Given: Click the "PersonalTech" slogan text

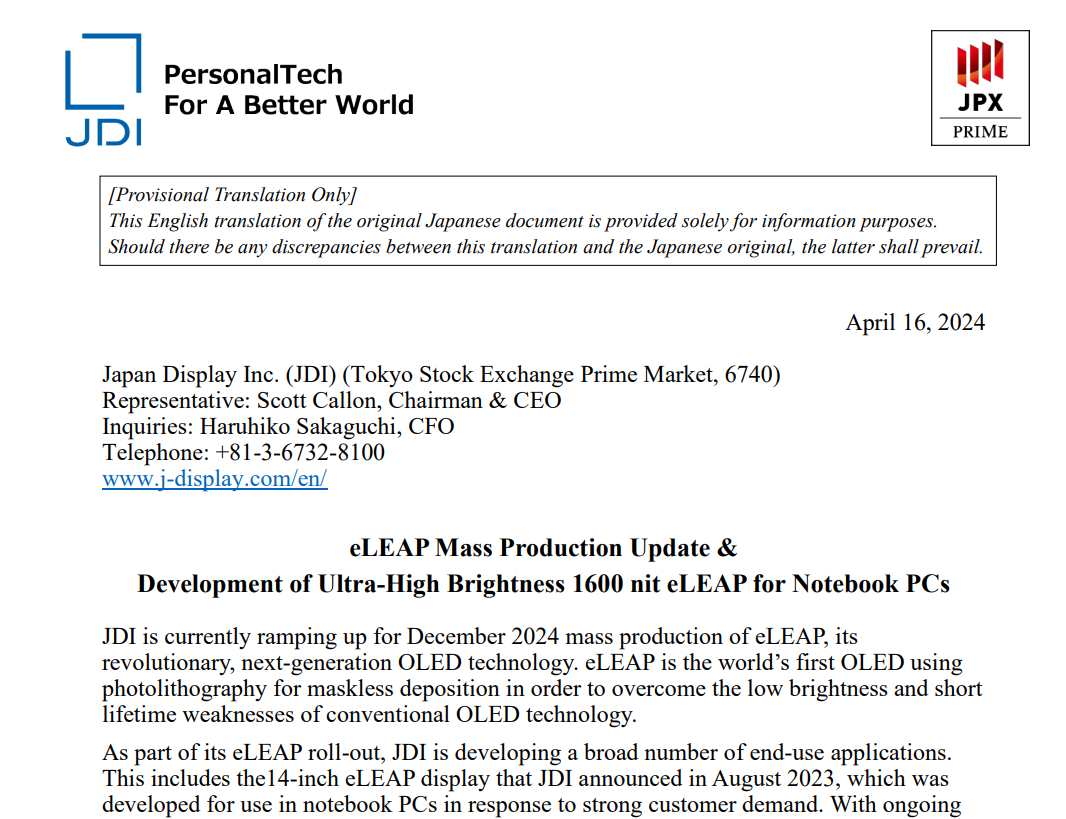Looking at the screenshot, I should pyautogui.click(x=252, y=74).
